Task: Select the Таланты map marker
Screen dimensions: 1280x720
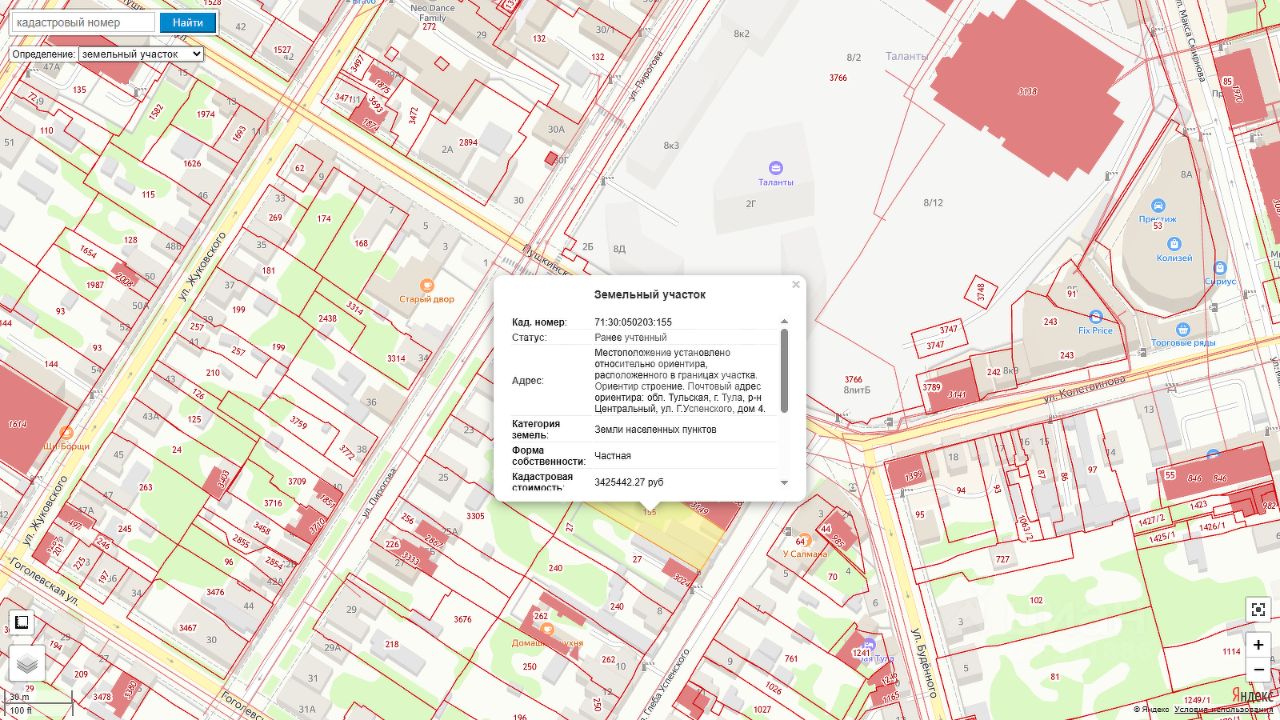Action: 775,168
